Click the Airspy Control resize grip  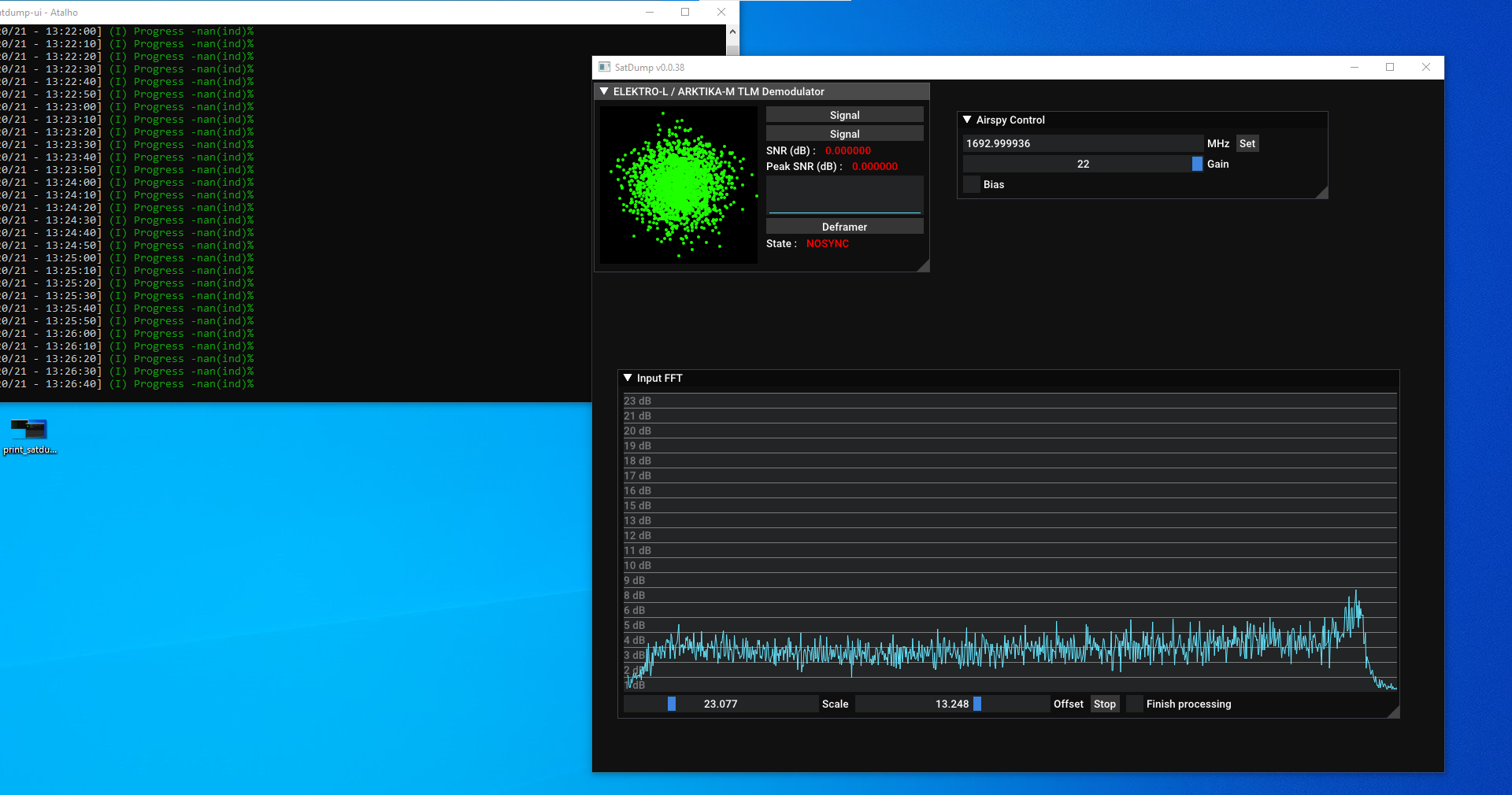[x=1323, y=194]
